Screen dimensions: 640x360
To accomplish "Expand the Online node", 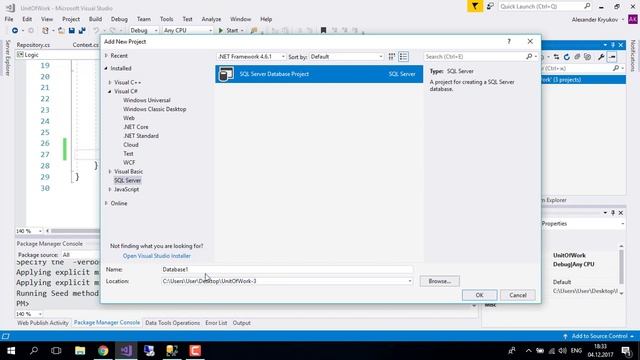I will (x=106, y=203).
